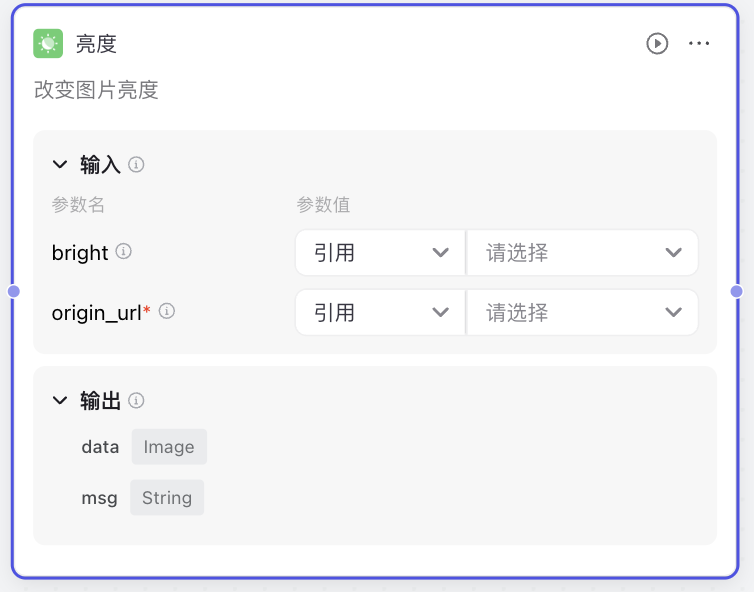Click the origin_url parameter label

(x=96, y=313)
